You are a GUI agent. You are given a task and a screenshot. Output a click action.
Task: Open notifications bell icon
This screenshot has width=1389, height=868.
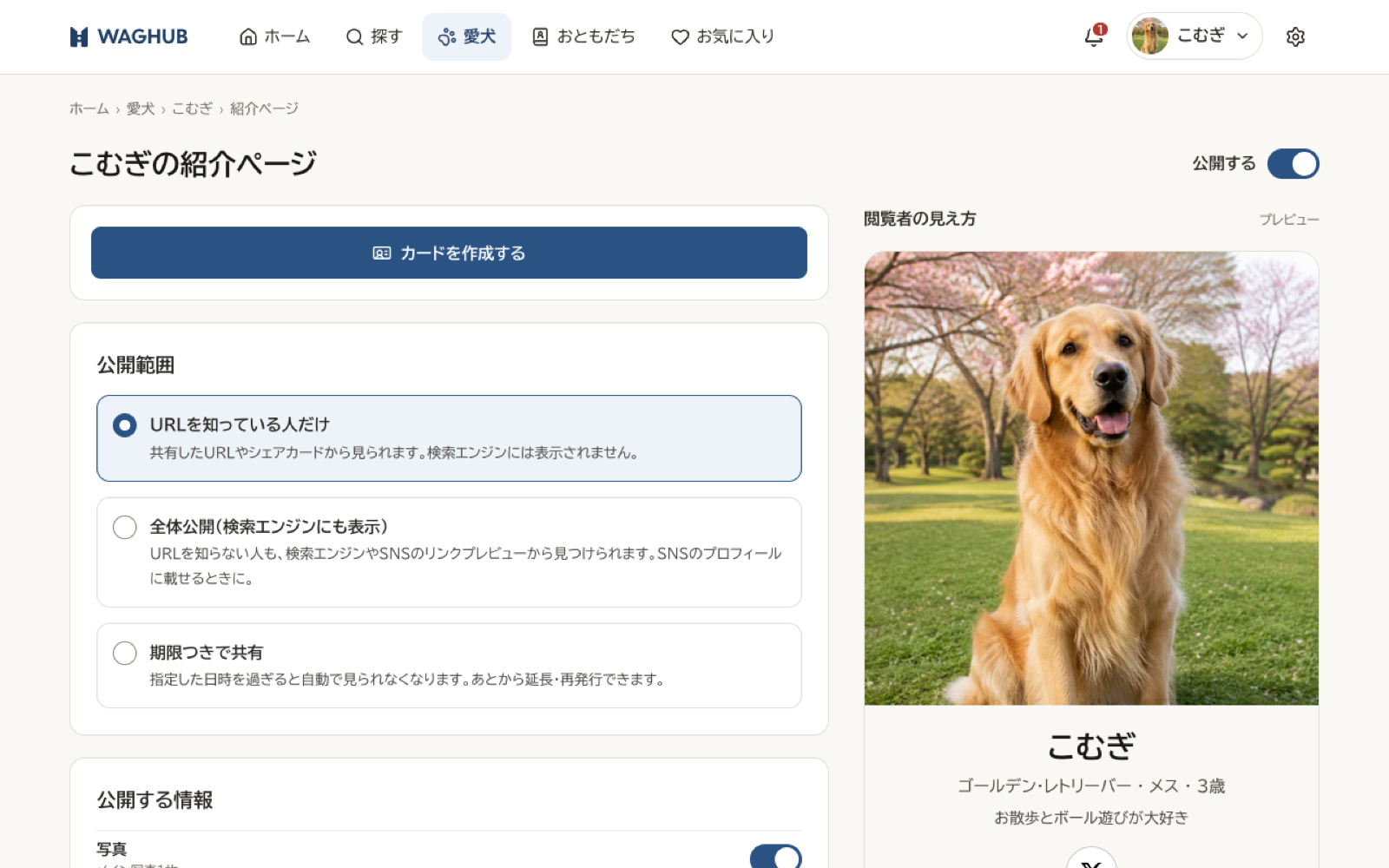pos(1094,36)
